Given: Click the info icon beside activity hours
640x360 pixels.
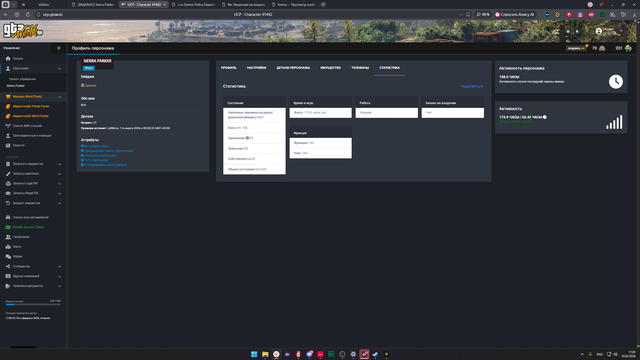Looking at the screenshot, I should pyautogui.click(x=544, y=117).
